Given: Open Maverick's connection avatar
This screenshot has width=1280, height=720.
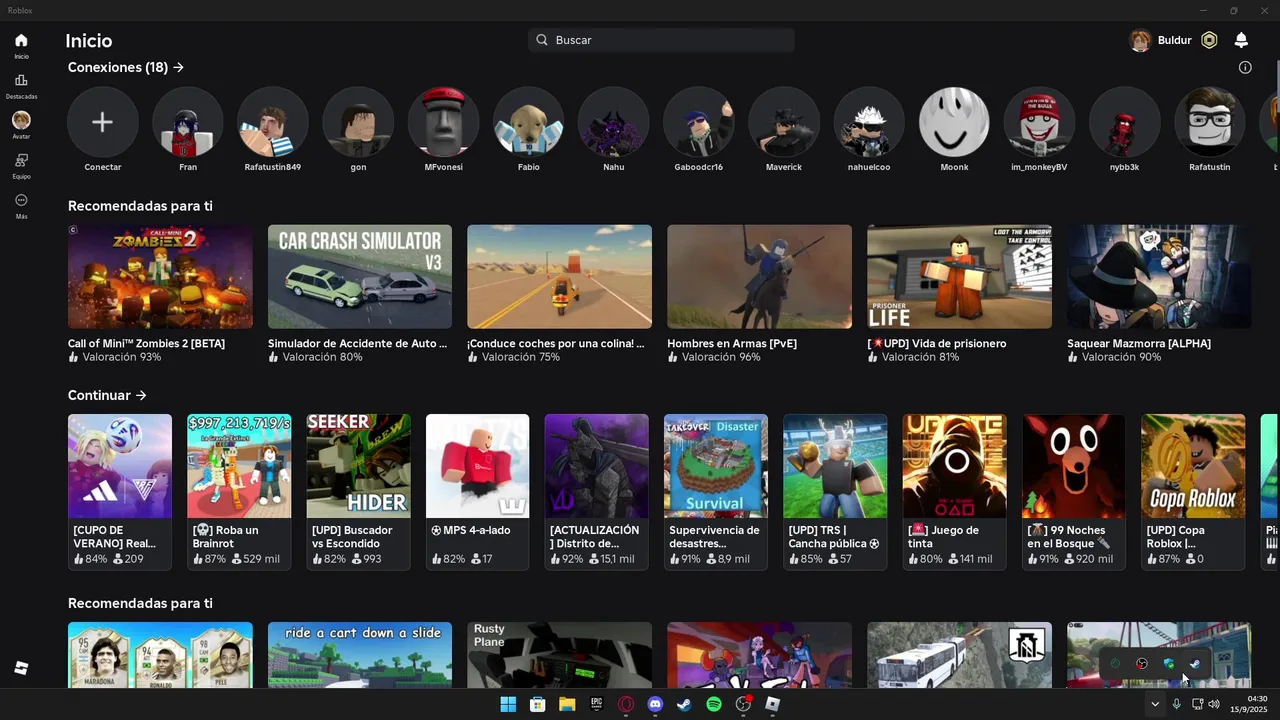Looking at the screenshot, I should pyautogui.click(x=784, y=122).
